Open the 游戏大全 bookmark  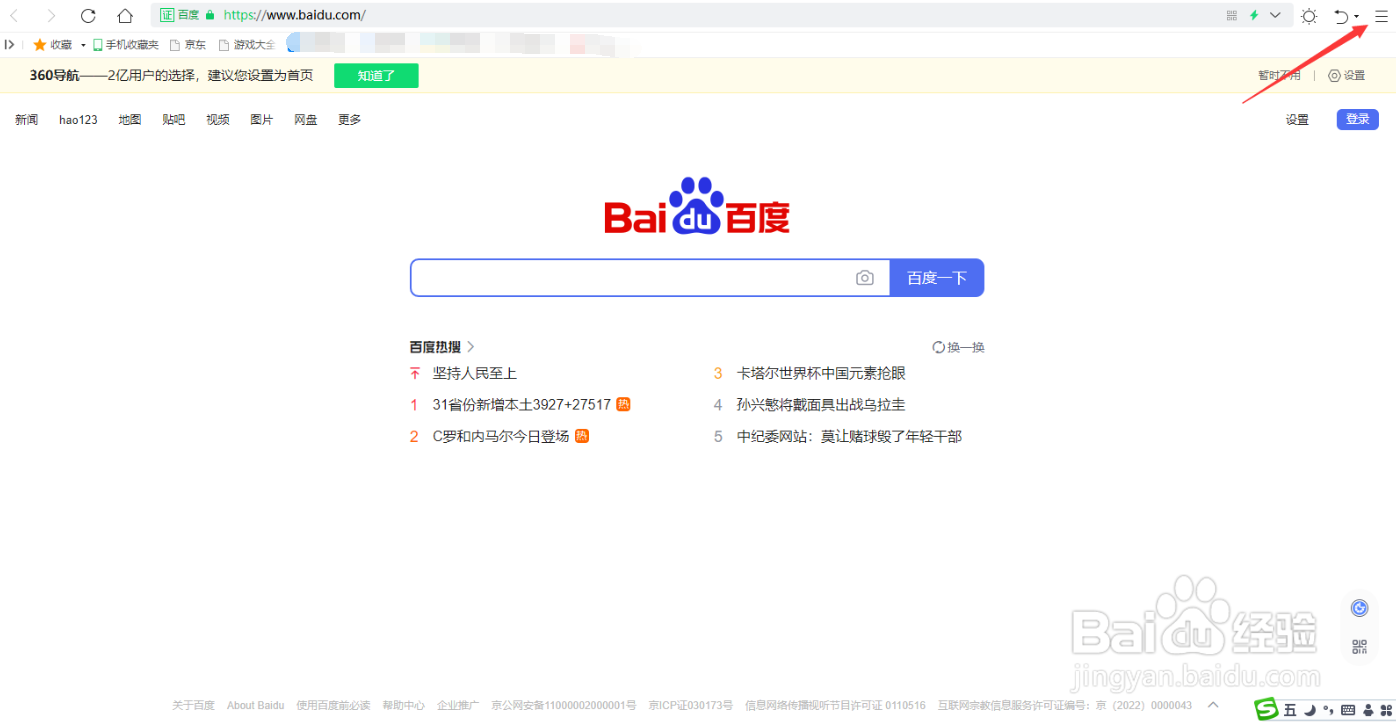[x=247, y=45]
